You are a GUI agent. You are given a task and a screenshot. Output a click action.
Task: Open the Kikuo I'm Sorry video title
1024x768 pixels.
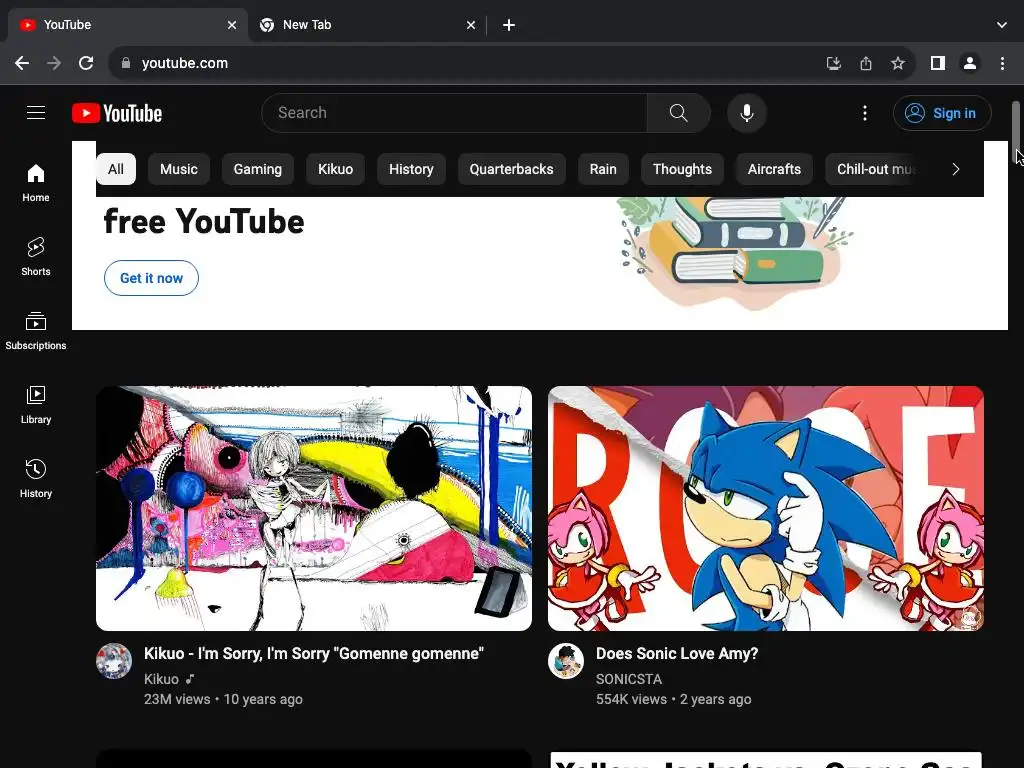(x=313, y=654)
